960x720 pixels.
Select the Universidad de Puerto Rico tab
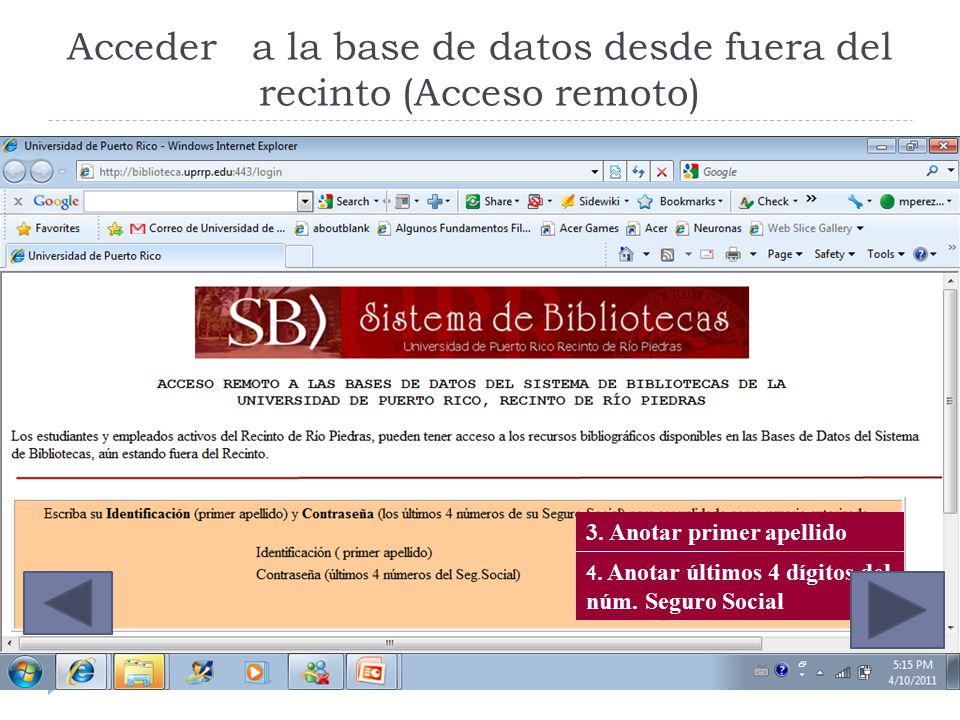pos(146,256)
